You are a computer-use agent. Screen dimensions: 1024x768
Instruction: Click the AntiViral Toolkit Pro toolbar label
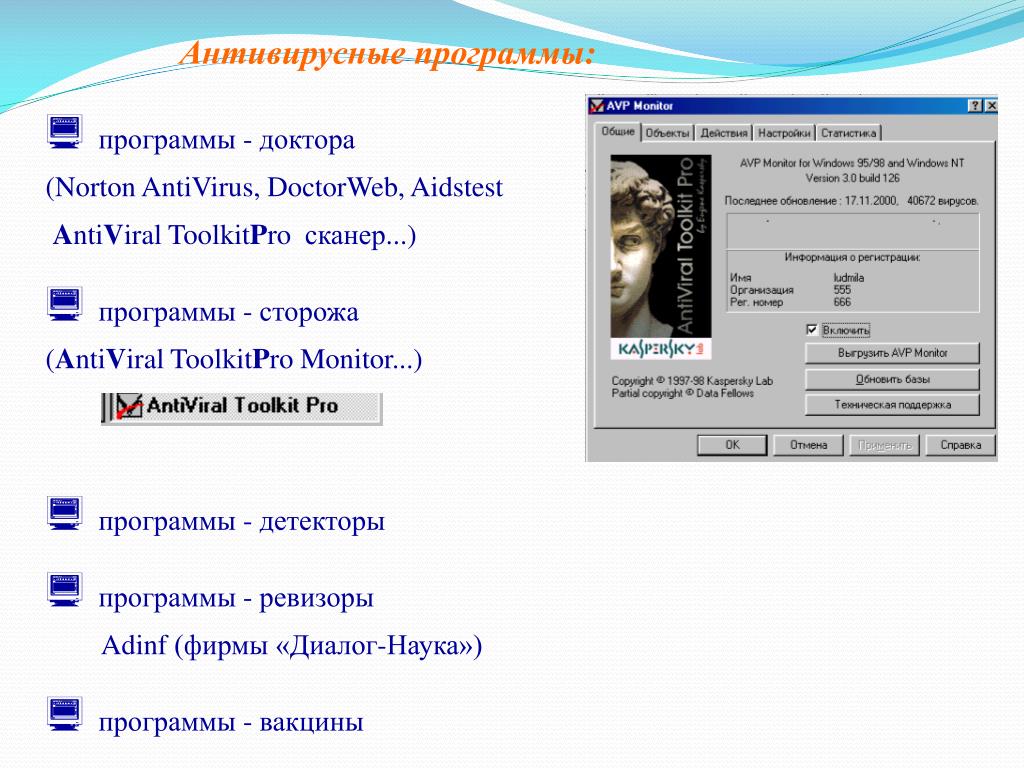pos(242,406)
